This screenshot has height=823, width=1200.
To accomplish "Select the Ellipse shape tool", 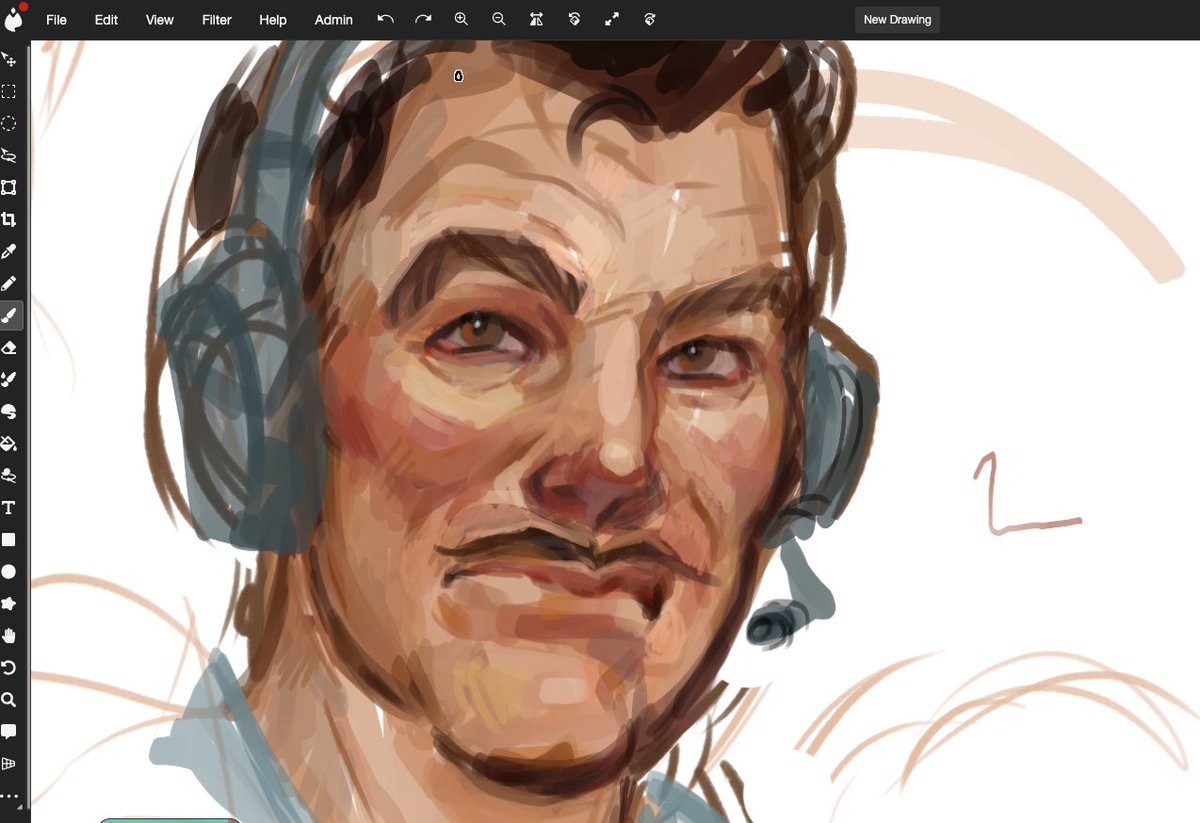I will pyautogui.click(x=9, y=572).
